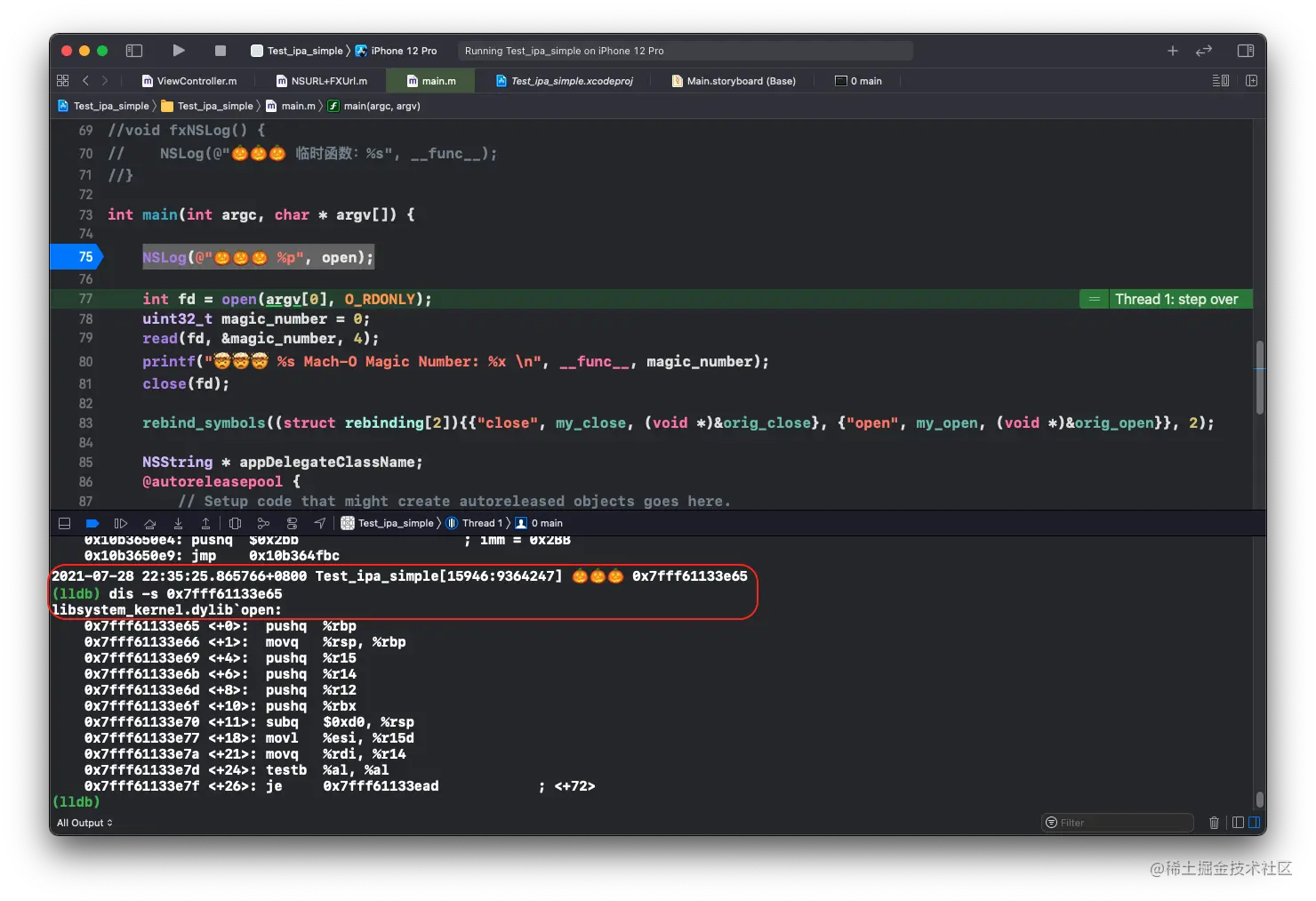Select Test_ipa_simple process in the debug bar
The image size is (1316, 901).
click(388, 523)
